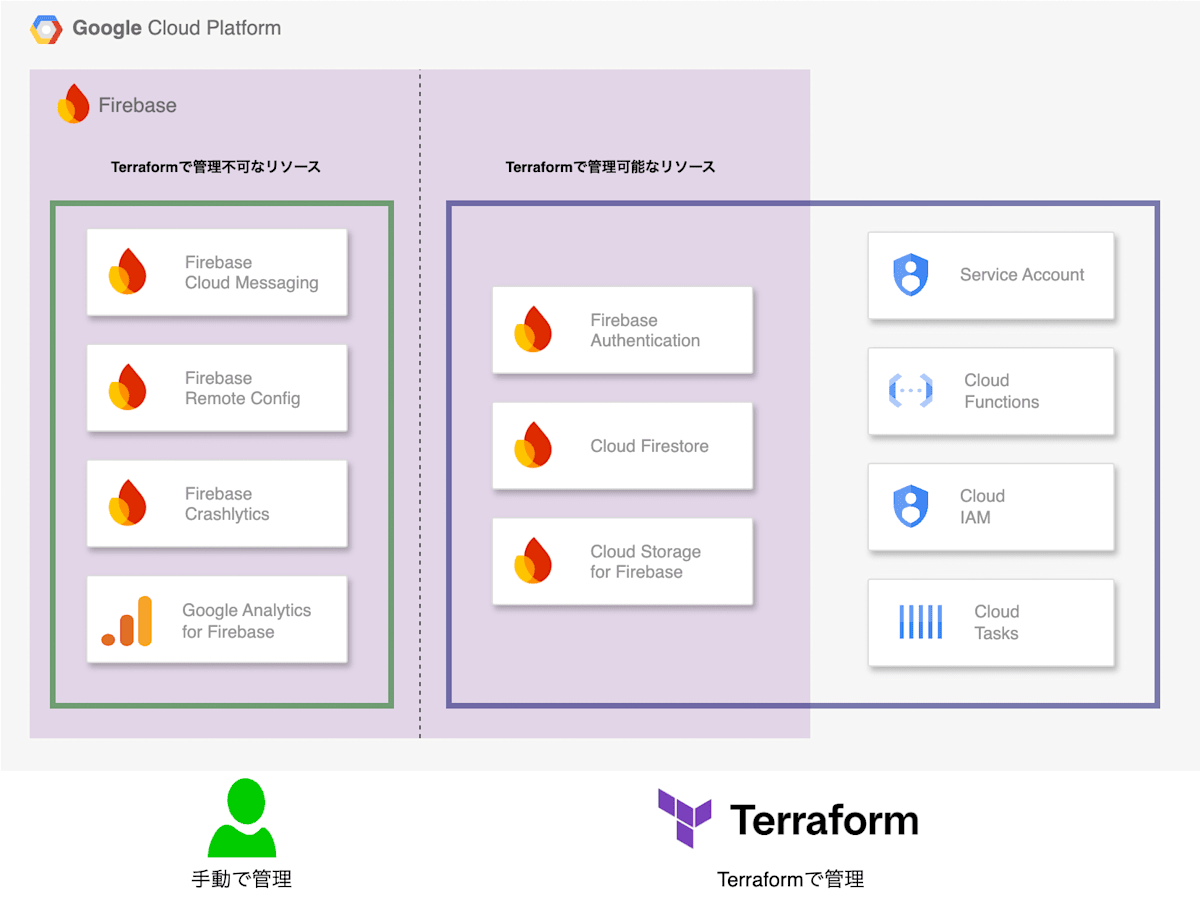Click the Firebase Crashlytics flame icon

[127, 503]
